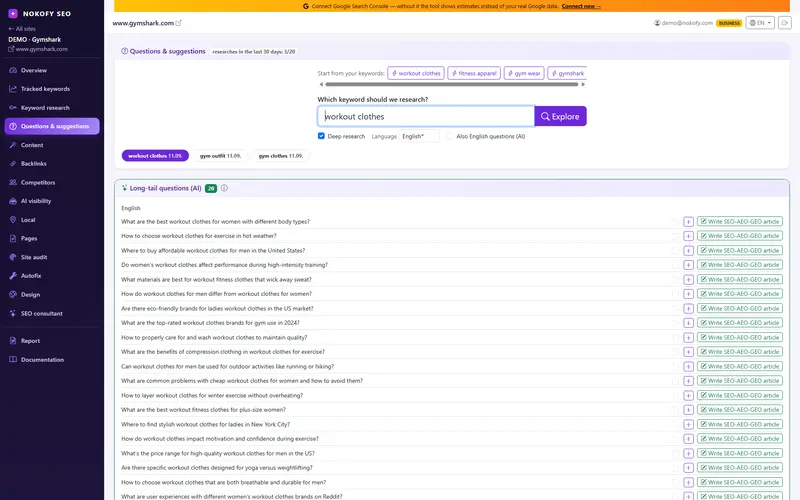Go back via 'All sites' link
Screen dimensions: 800x500
[22, 29]
